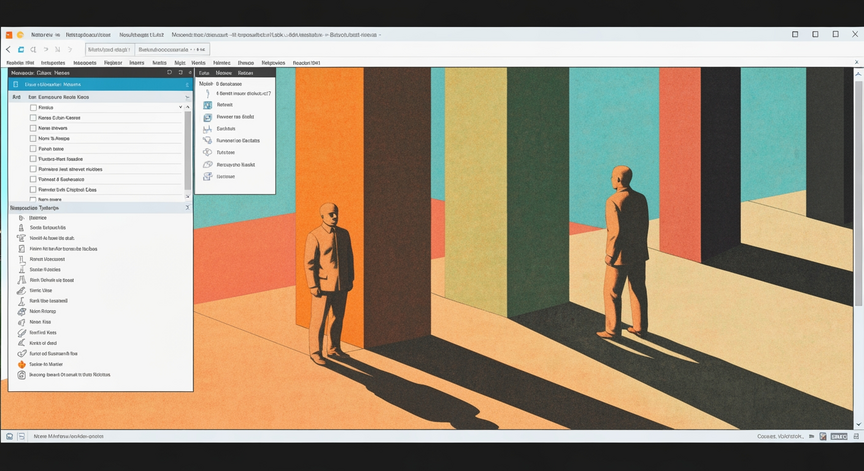Click the icon next to 'Nowilf-At fsowe tile dtuft'
Viewport: 864px width, 471px height.
[x=21, y=238]
